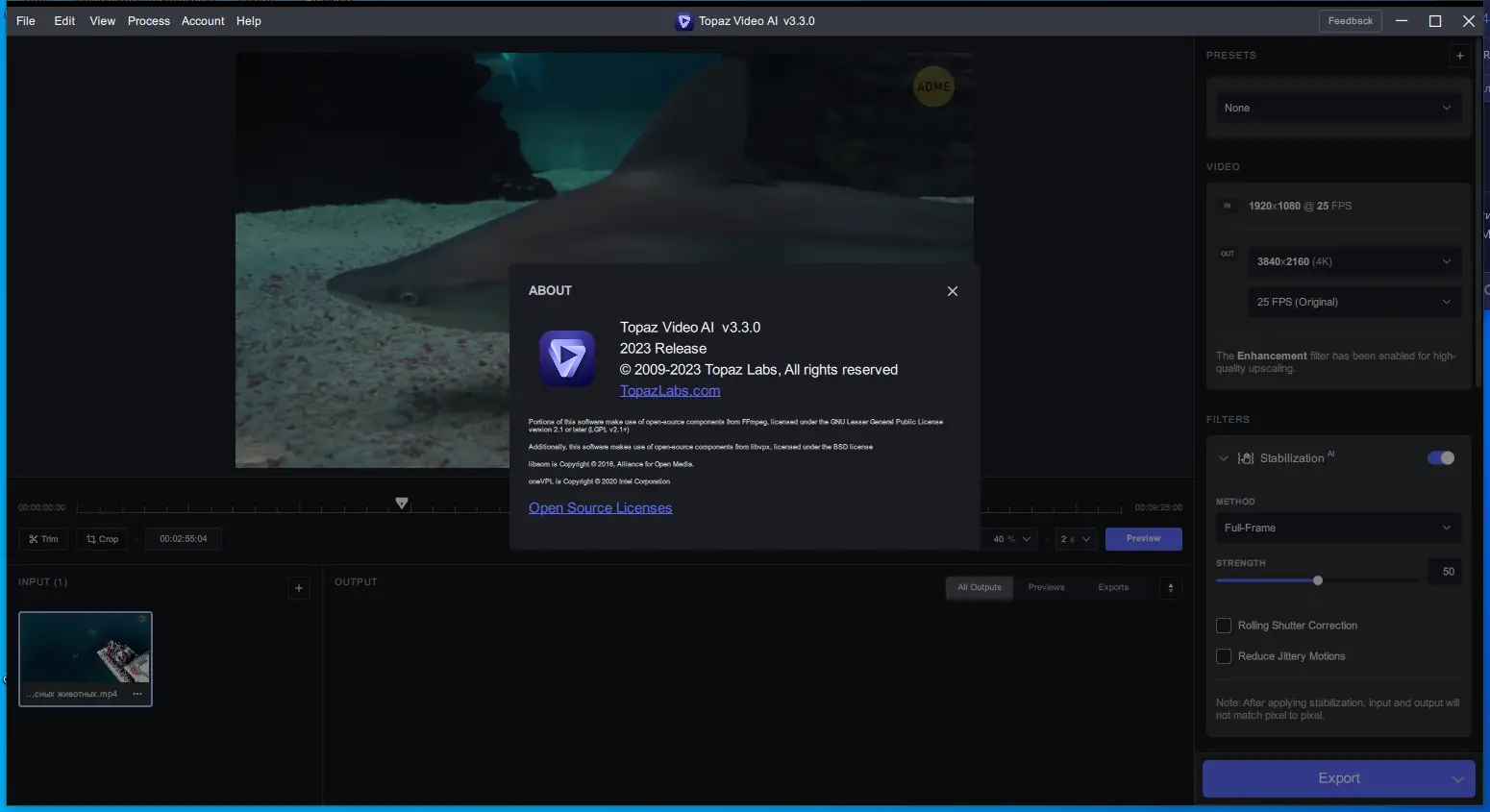
Task: Open the zoom level dropdown showing 40 %
Action: (x=1011, y=539)
